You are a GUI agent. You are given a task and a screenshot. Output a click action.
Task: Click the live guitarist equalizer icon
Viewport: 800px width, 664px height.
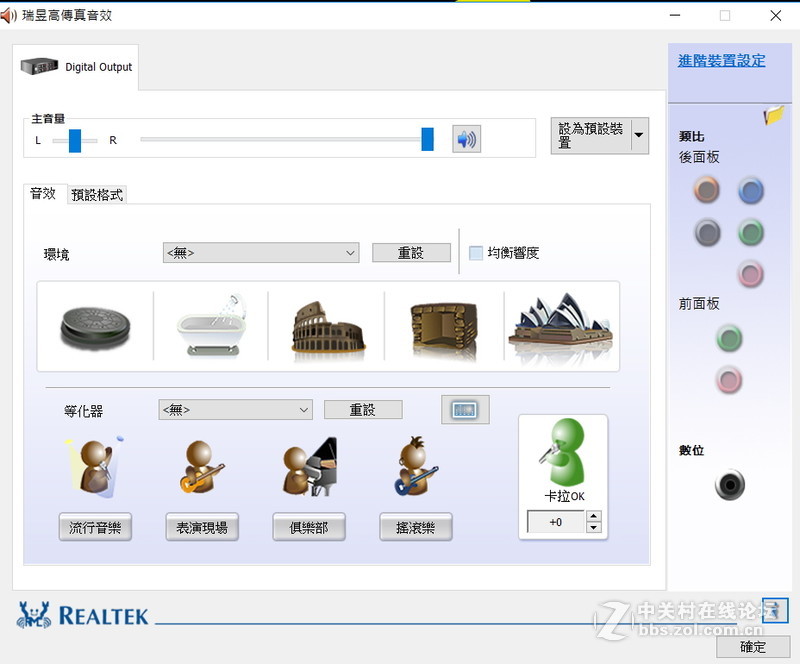pos(202,467)
